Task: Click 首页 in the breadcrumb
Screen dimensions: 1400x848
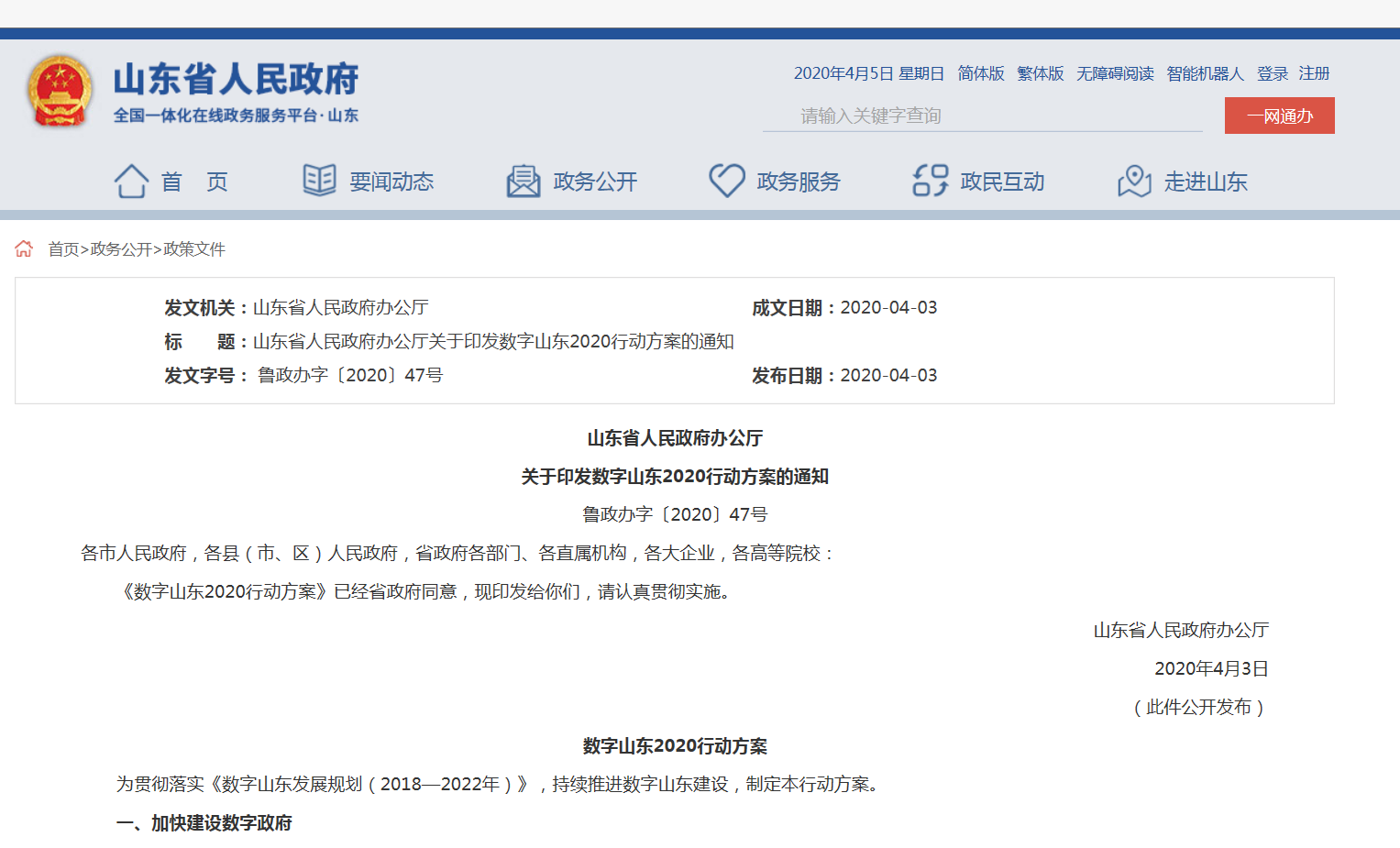Action: (63, 249)
